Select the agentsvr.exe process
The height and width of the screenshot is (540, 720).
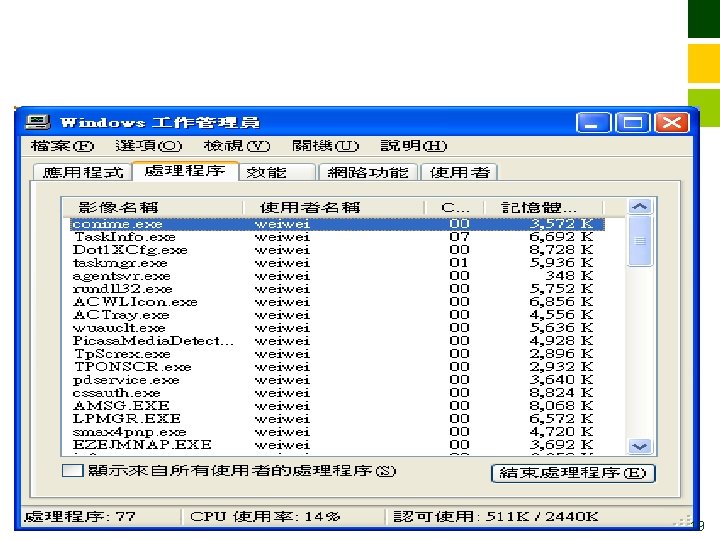point(338,276)
